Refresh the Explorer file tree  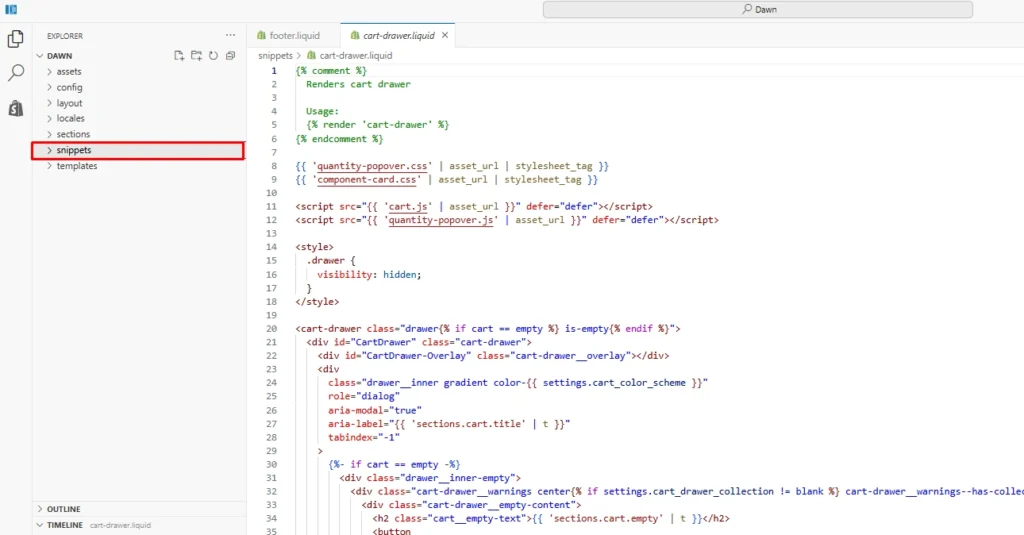pyautogui.click(x=213, y=56)
